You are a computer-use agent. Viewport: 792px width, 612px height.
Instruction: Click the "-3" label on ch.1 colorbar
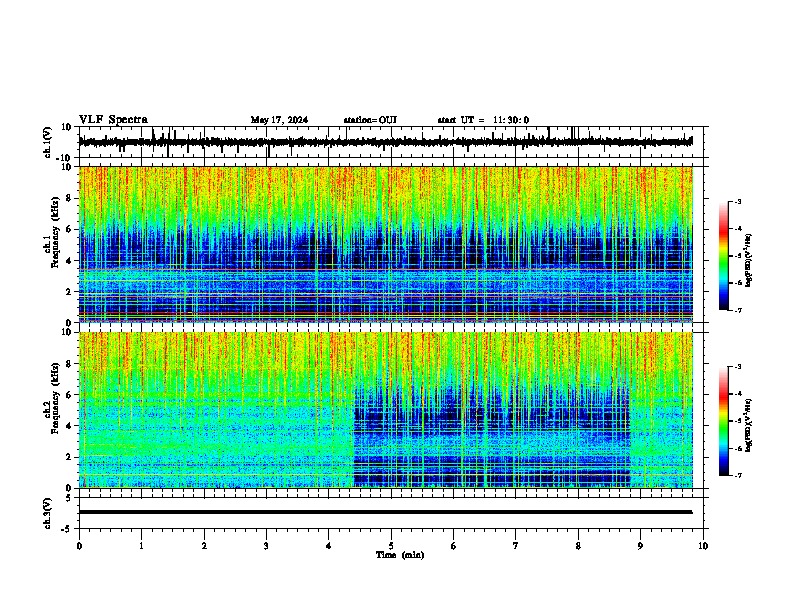(737, 202)
